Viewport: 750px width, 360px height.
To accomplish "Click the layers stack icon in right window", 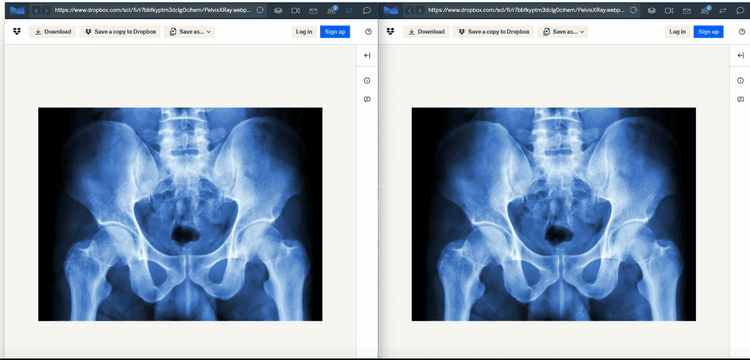I will 651,11.
